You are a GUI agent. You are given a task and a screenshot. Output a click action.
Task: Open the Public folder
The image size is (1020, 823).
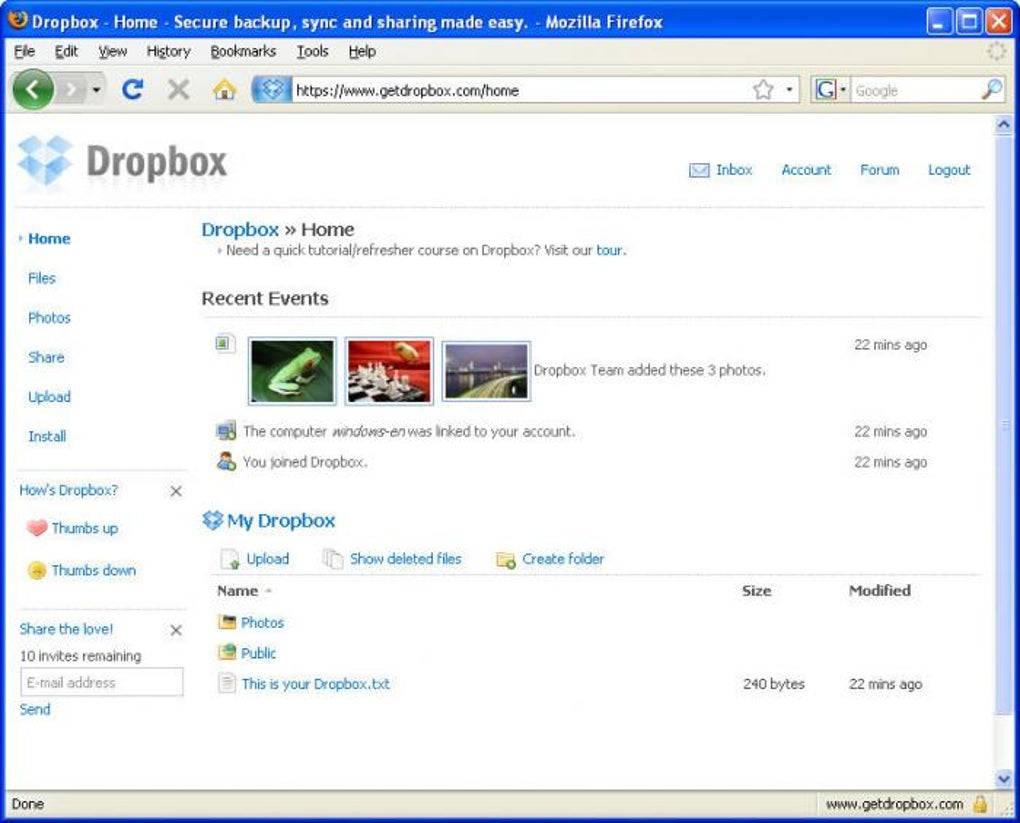click(x=258, y=653)
